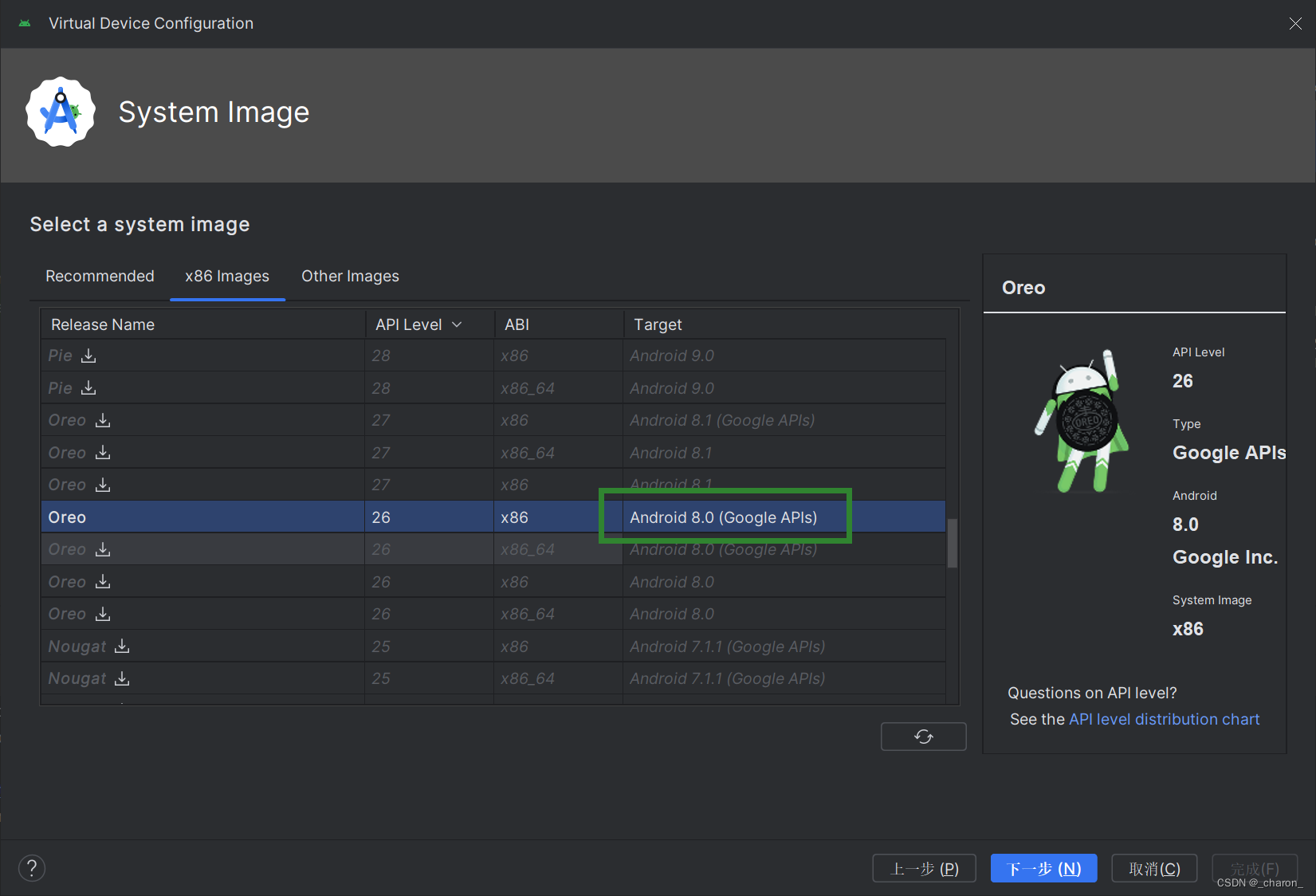Click the Android Studio logo in header
The image size is (1316, 896).
61,112
